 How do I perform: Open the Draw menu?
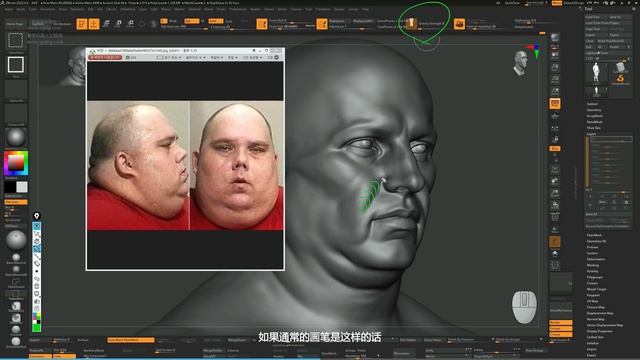pyautogui.click(x=63, y=9)
